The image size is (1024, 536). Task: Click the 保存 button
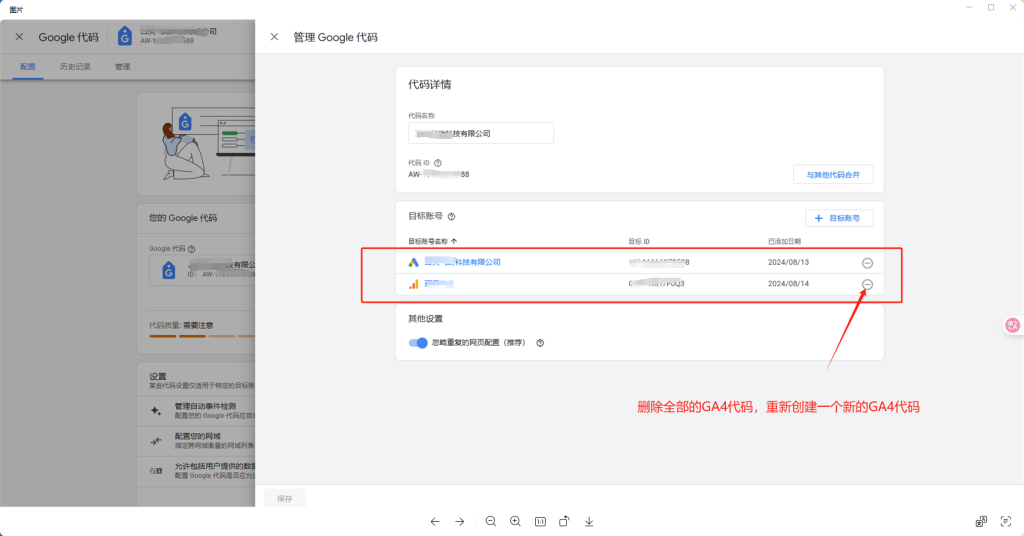(x=285, y=499)
